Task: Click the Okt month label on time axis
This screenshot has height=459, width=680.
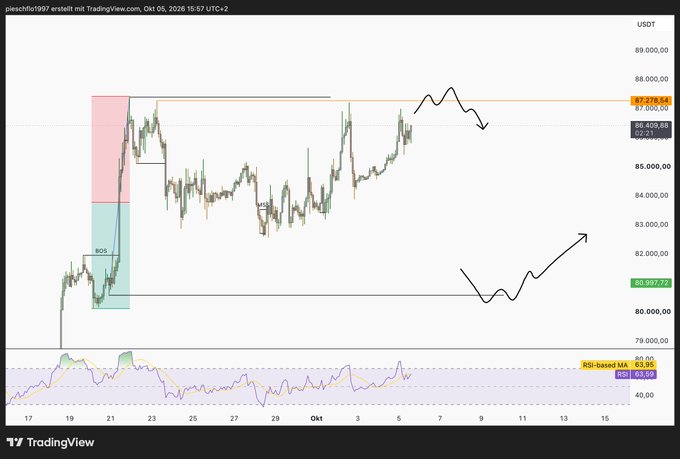Action: tap(317, 419)
